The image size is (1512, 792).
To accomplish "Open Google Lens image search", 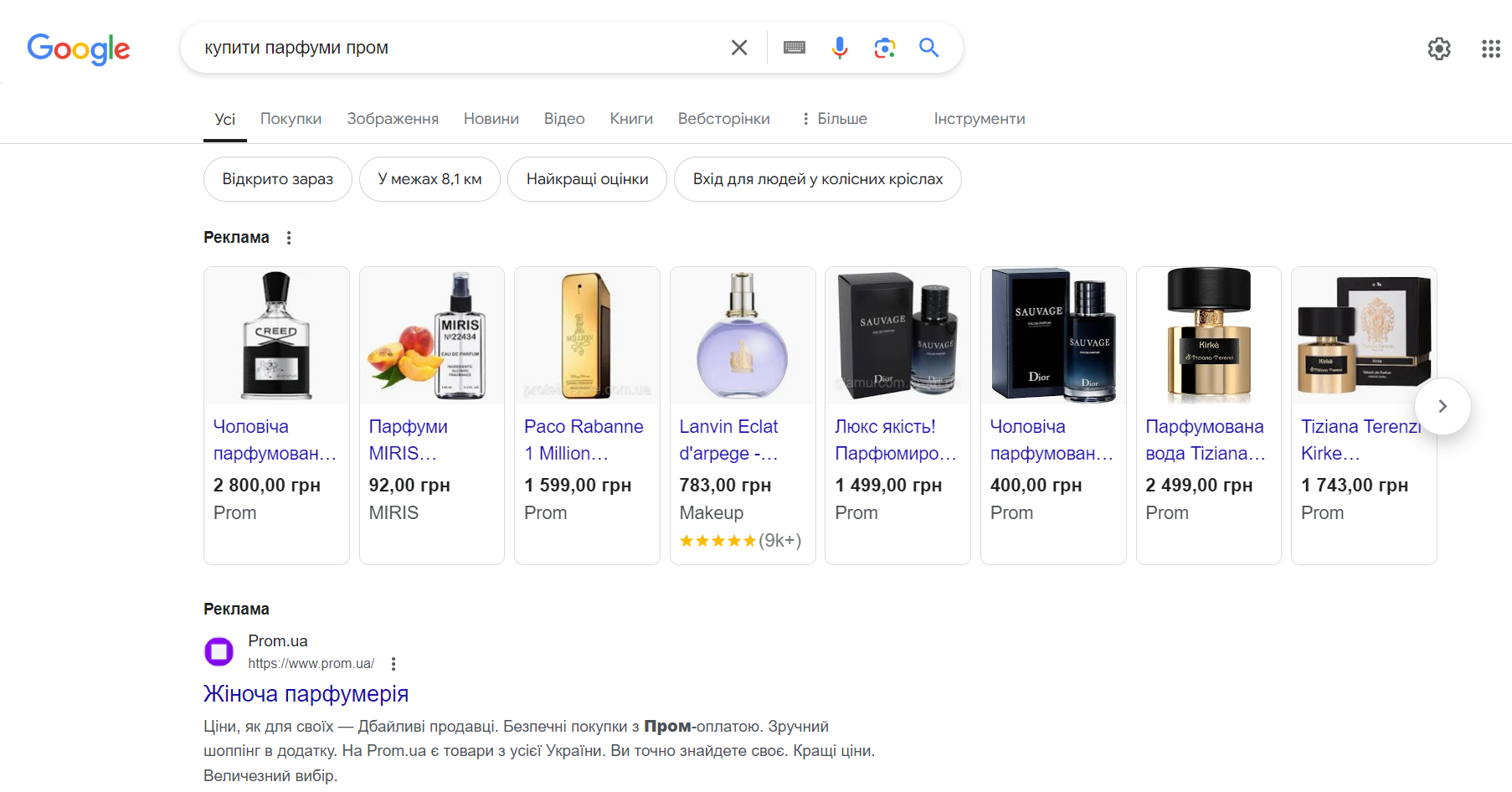I will click(885, 48).
